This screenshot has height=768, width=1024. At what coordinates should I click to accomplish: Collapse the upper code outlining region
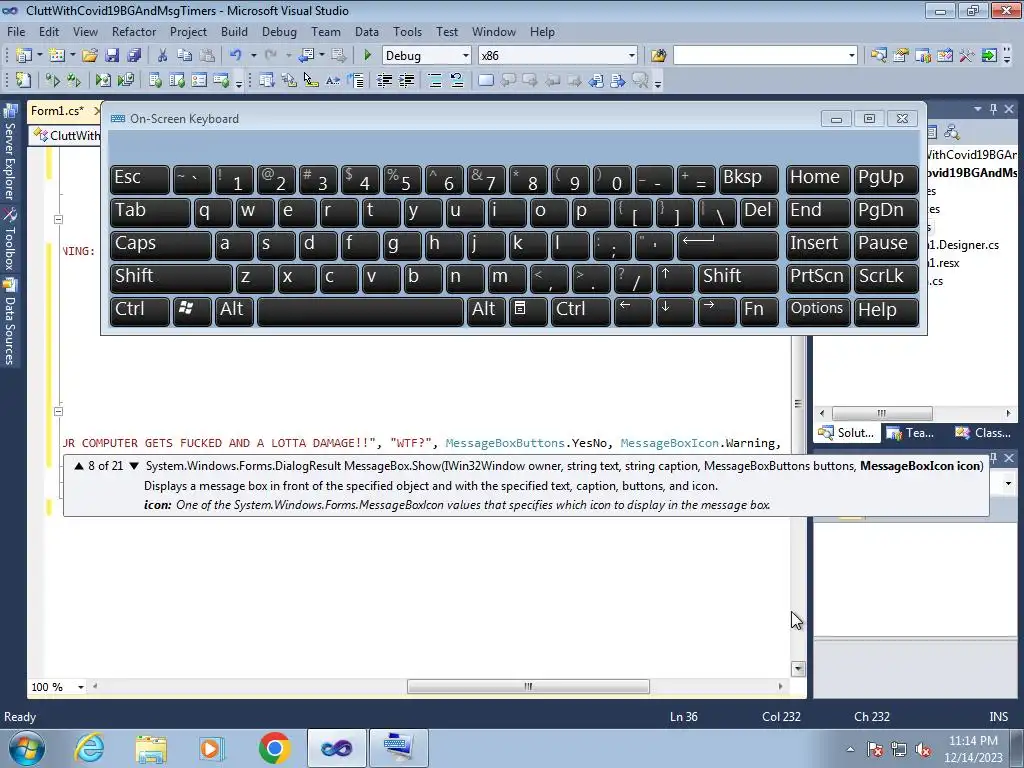(x=58, y=219)
